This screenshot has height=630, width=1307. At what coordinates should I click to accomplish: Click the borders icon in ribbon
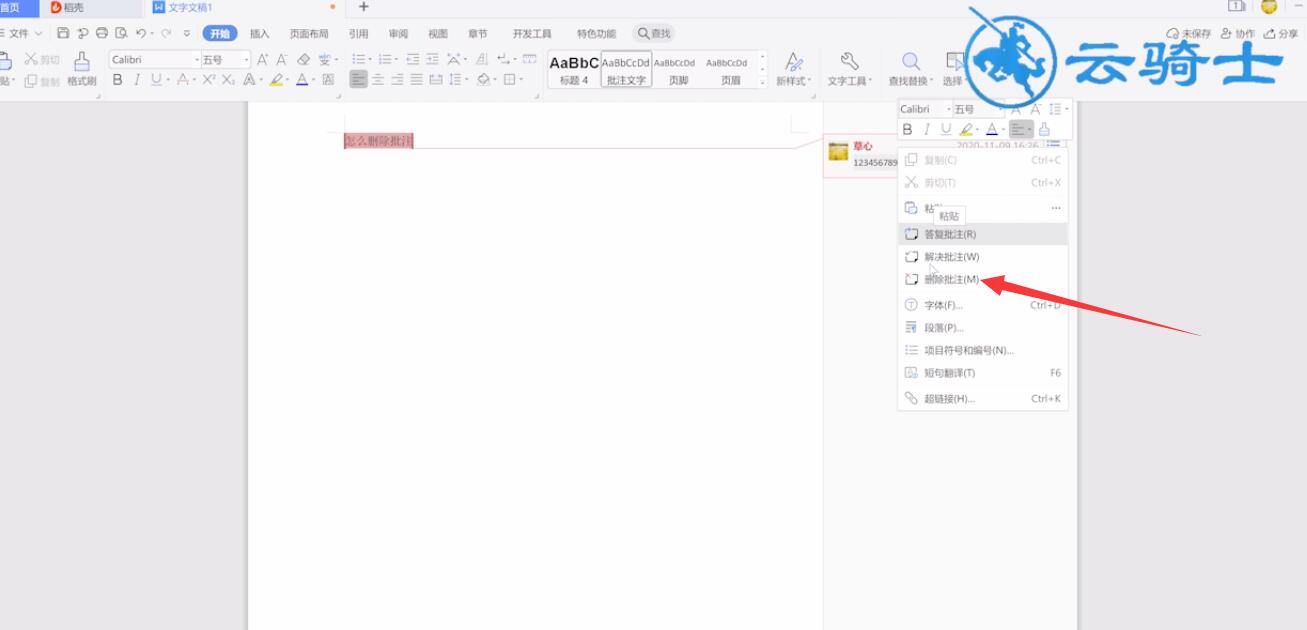510,80
